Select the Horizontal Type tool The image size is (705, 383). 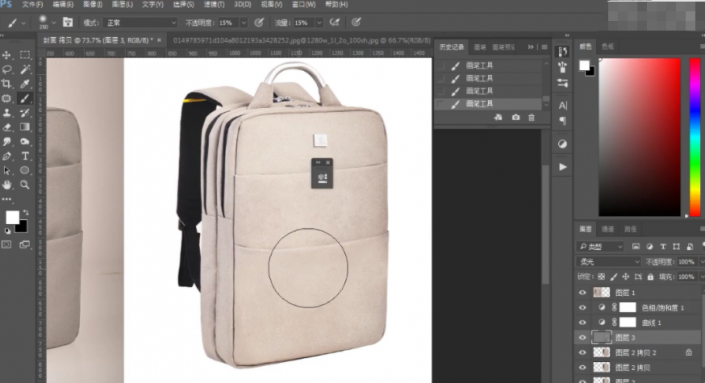point(25,156)
